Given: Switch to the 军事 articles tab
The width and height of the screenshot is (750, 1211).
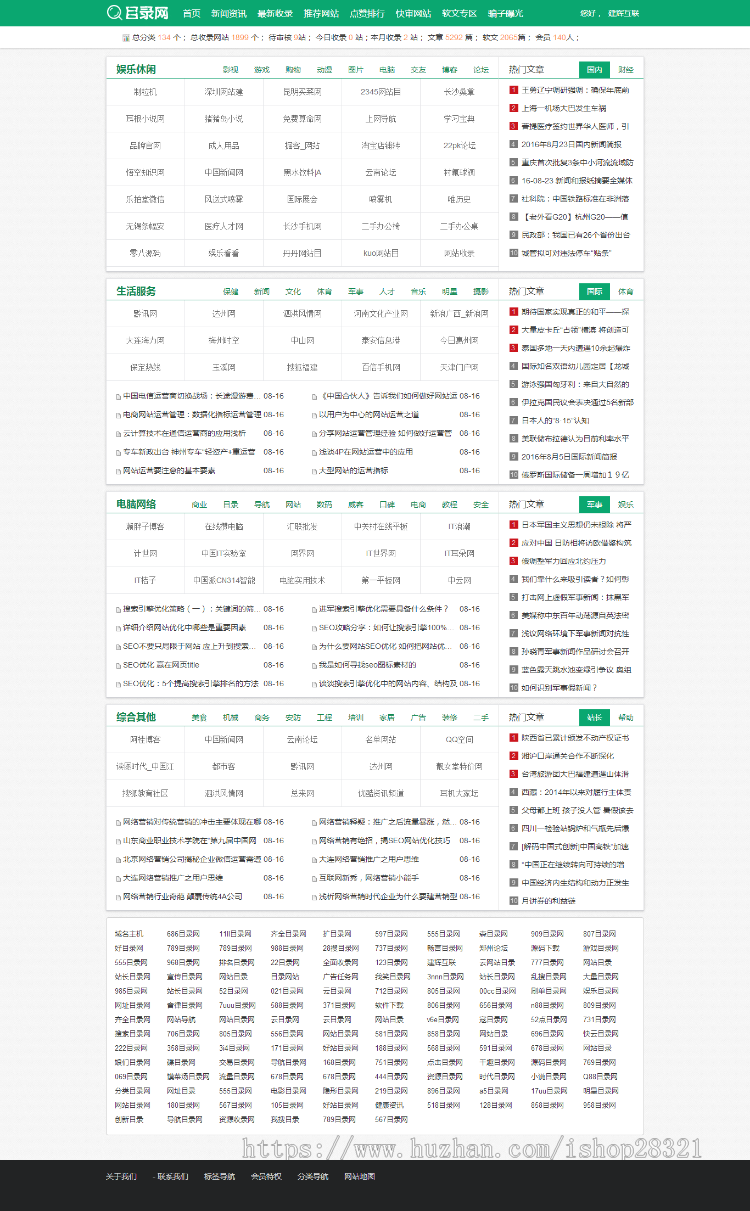Looking at the screenshot, I should click(594, 504).
